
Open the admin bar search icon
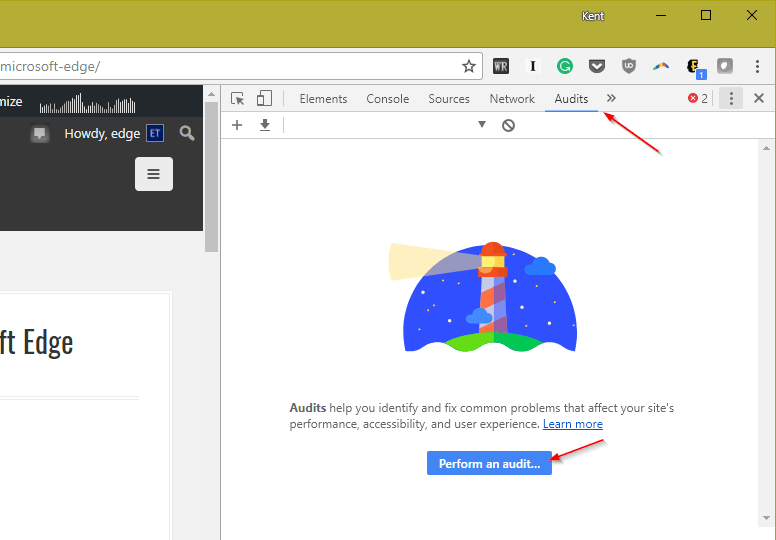[187, 133]
